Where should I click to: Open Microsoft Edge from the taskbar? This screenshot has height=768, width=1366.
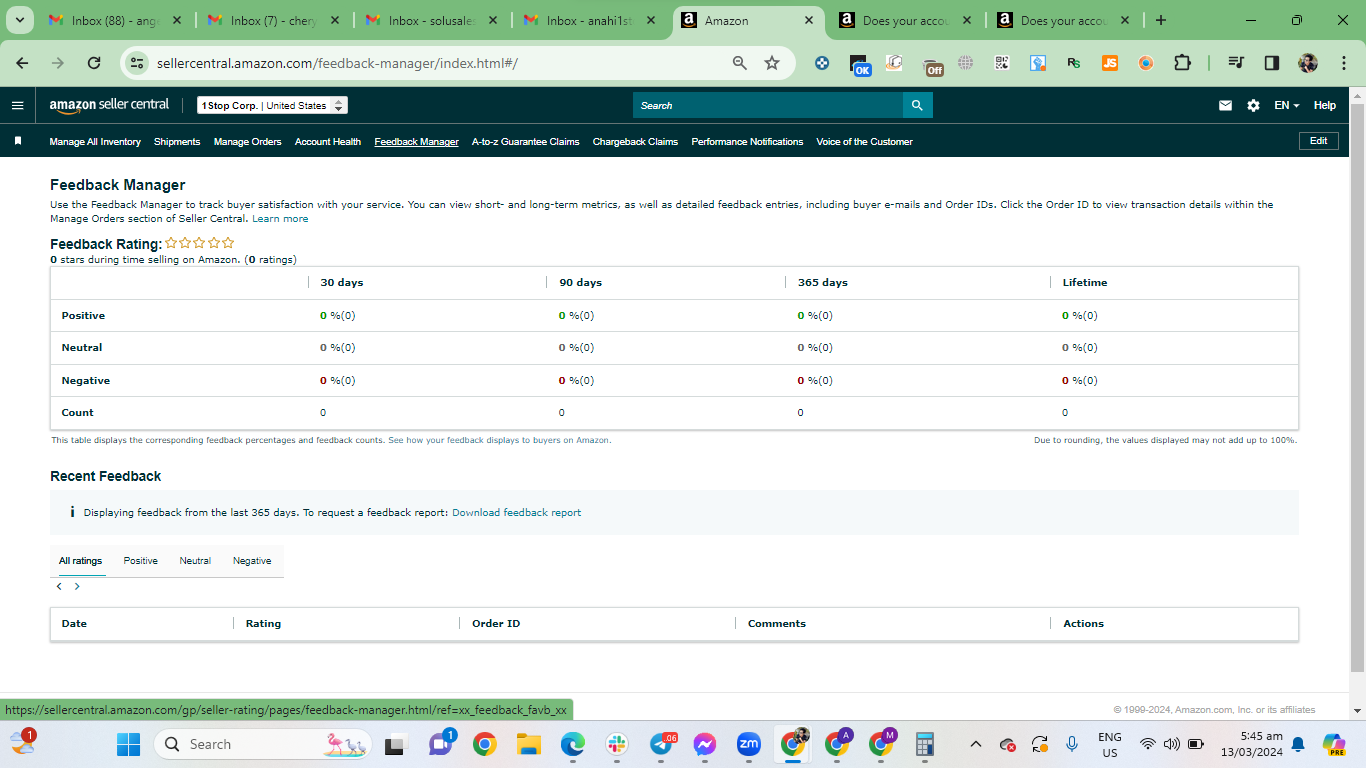[x=573, y=744]
